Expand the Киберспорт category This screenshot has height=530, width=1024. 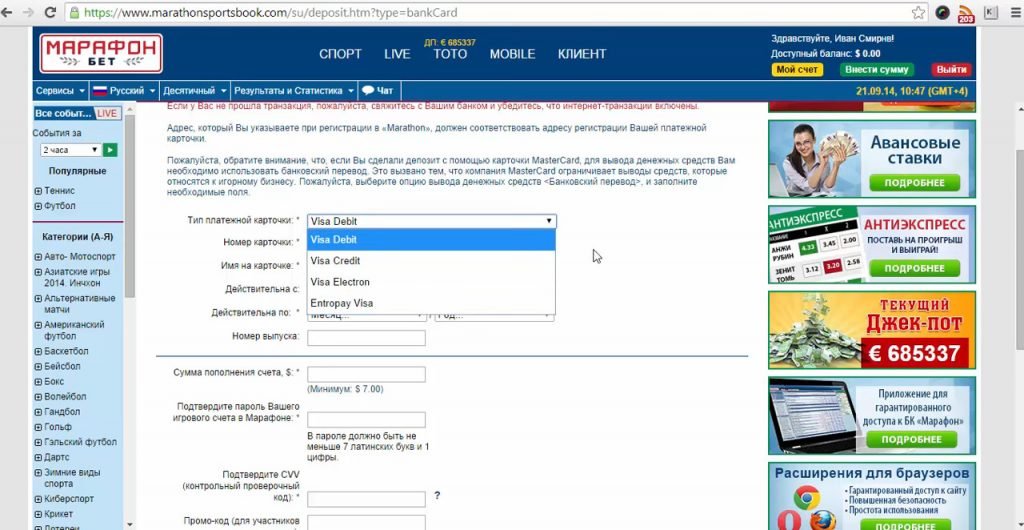[x=38, y=499]
